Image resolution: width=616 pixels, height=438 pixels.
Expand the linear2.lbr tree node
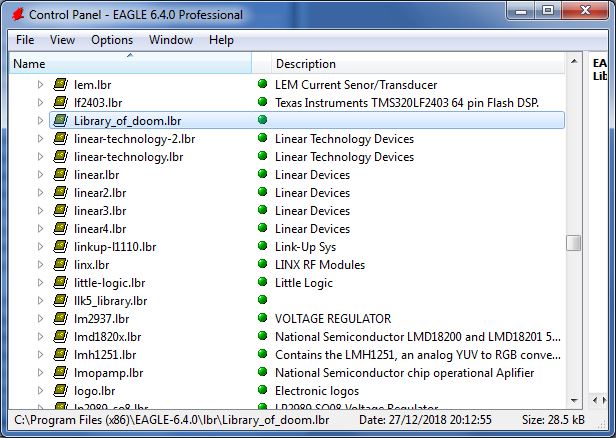40,192
